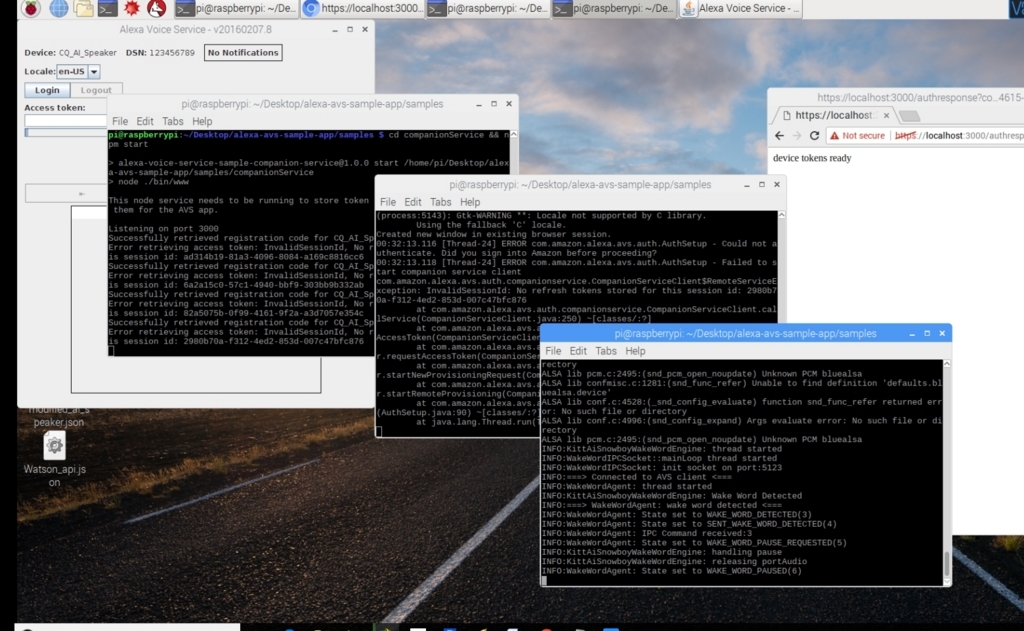Select the https://localhost browser tab
Image resolution: width=1024 pixels, height=631 pixels.
click(x=833, y=116)
